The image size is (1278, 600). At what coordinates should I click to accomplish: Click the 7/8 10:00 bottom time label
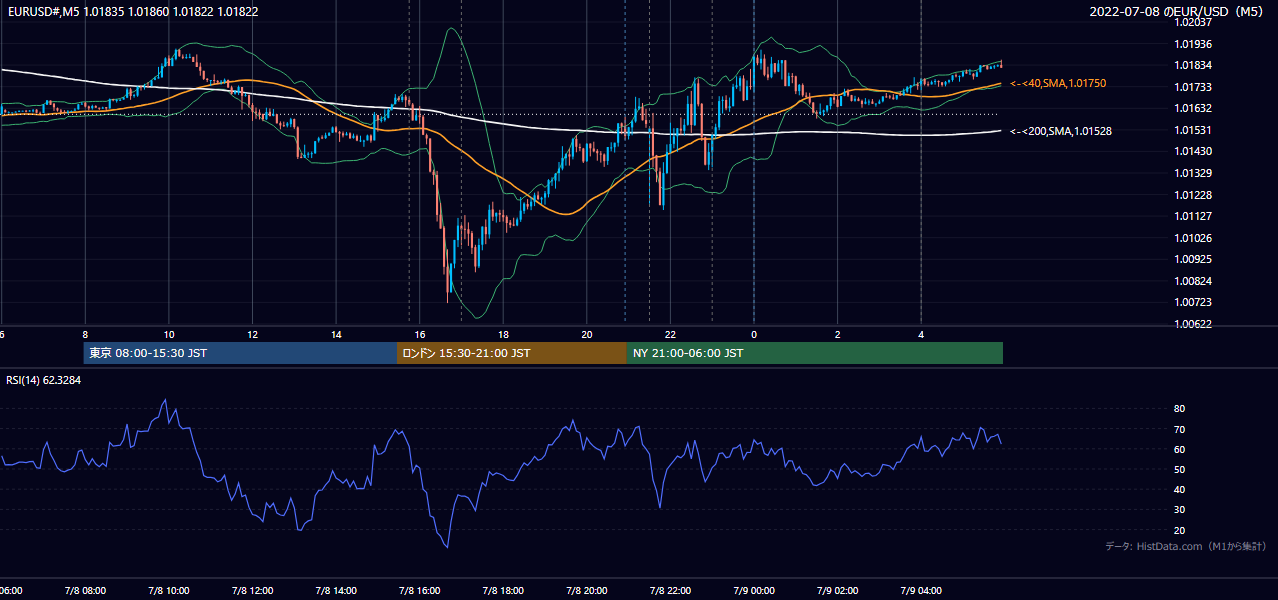[168, 591]
